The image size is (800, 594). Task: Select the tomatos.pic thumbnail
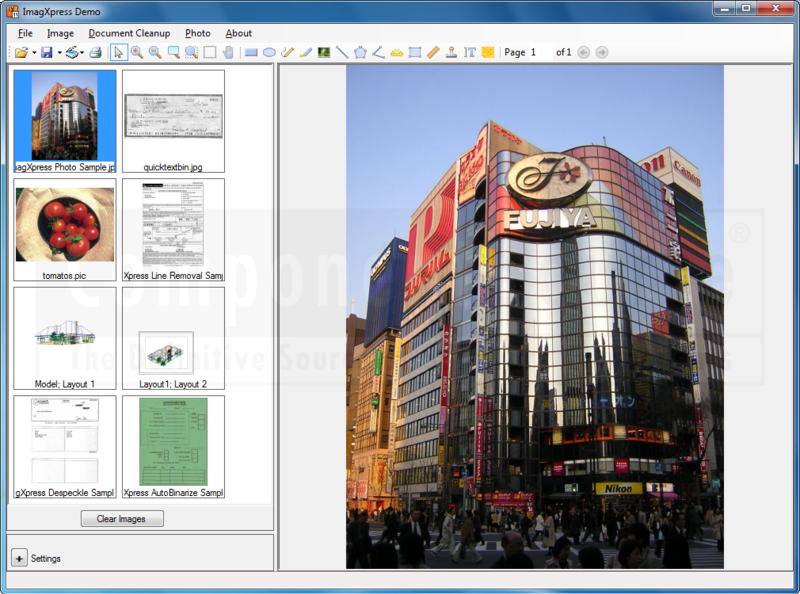(65, 230)
